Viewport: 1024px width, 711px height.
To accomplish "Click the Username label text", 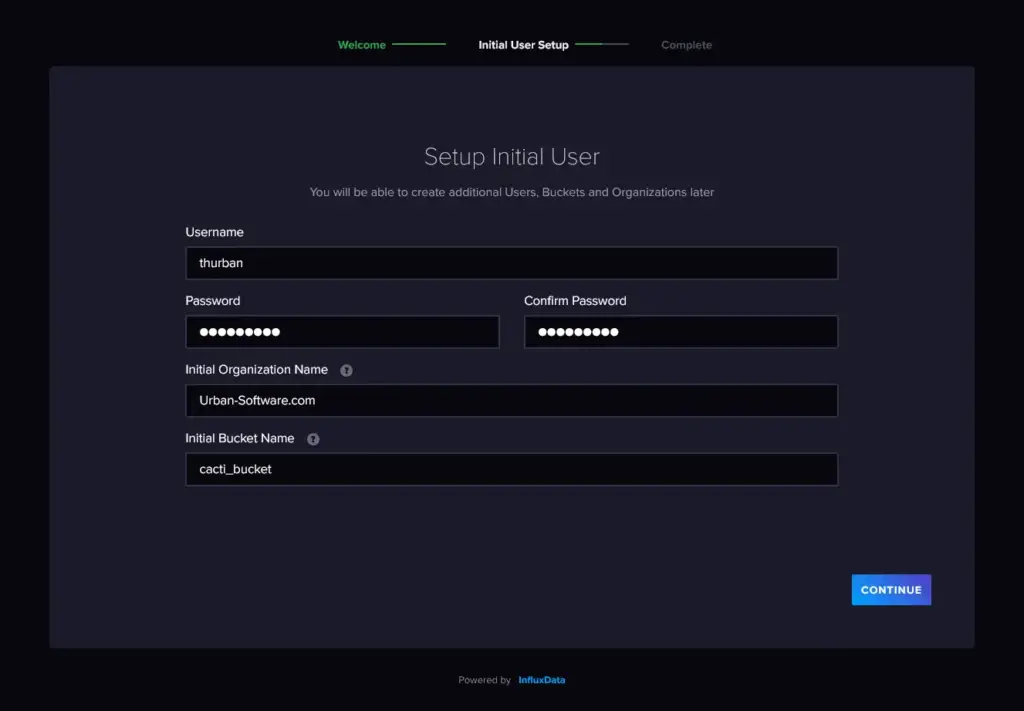I will point(214,231).
